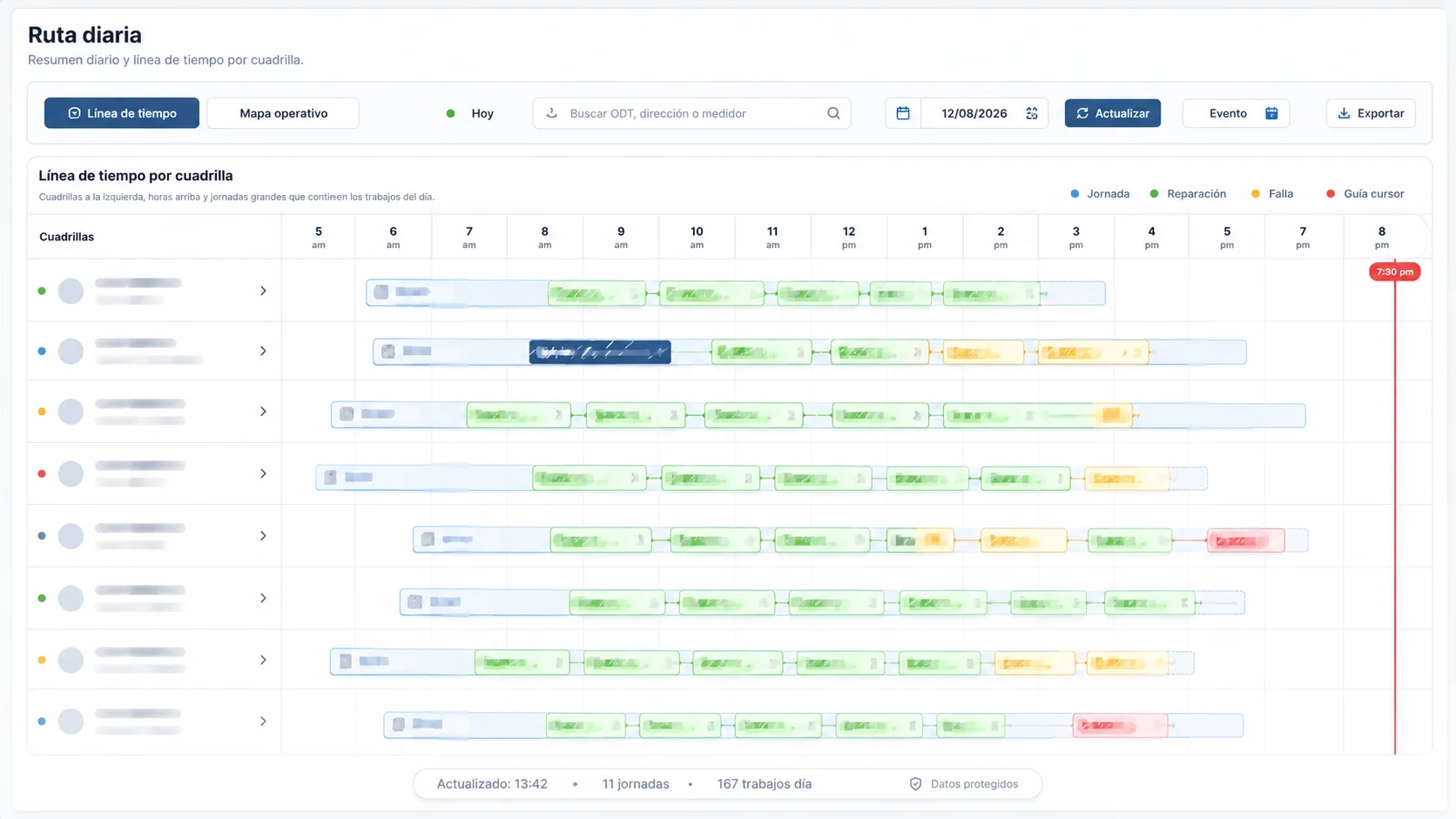The width and height of the screenshot is (1456, 819).
Task: Expand the seventh cuadrilla row chevron
Action: [263, 660]
